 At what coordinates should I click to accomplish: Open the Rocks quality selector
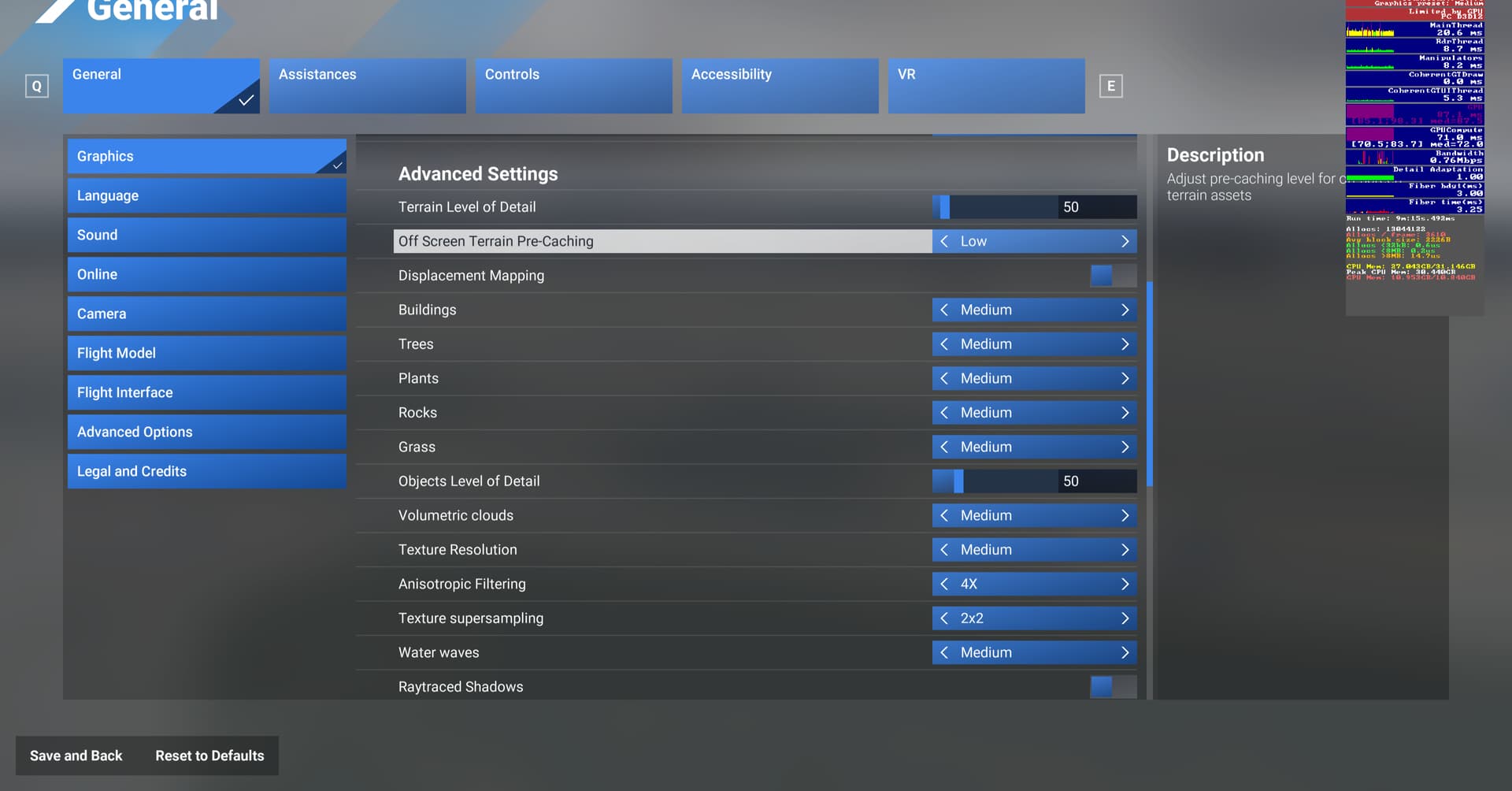pos(1034,413)
